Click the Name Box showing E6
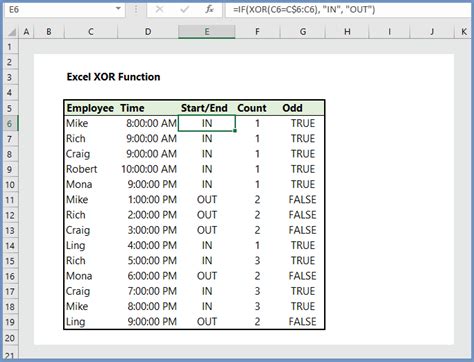The width and height of the screenshot is (474, 362). click(x=63, y=9)
